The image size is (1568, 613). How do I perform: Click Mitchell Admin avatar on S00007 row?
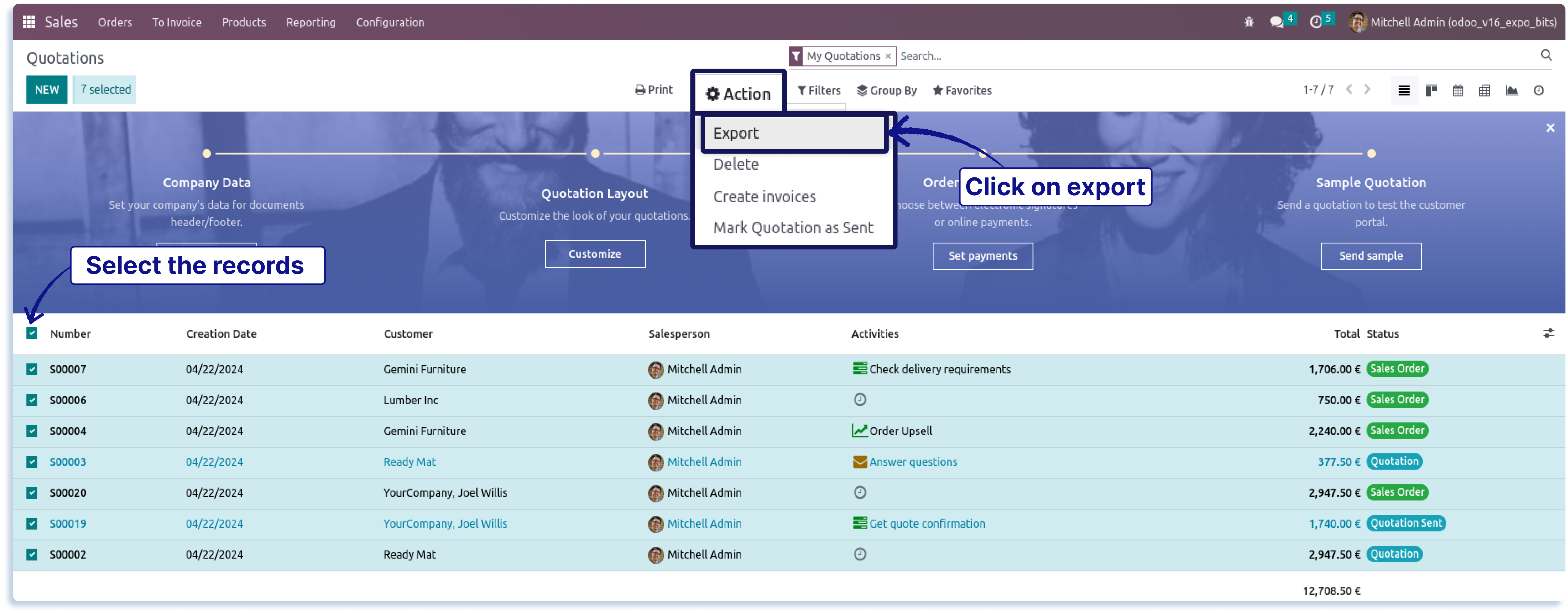coord(656,370)
